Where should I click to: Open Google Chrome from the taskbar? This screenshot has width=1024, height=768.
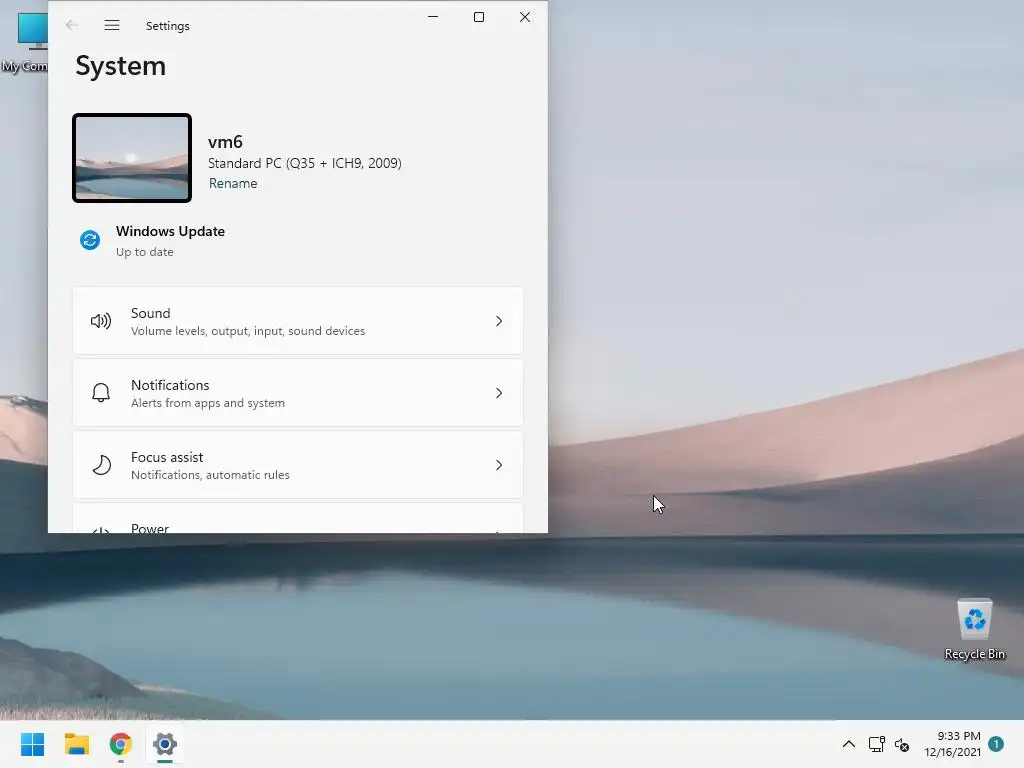click(121, 744)
